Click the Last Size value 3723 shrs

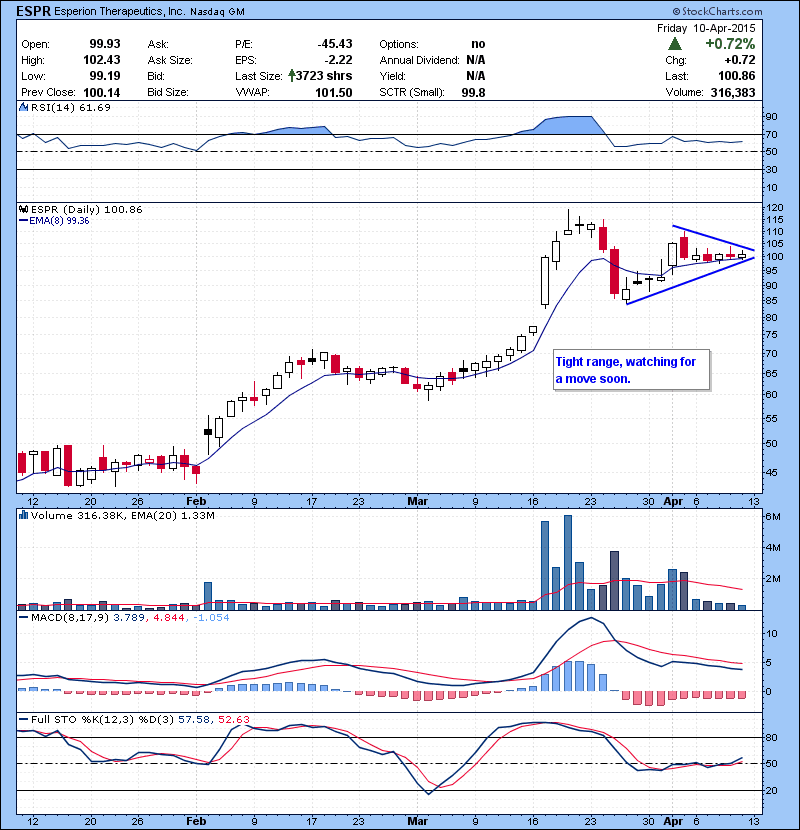(x=324, y=76)
